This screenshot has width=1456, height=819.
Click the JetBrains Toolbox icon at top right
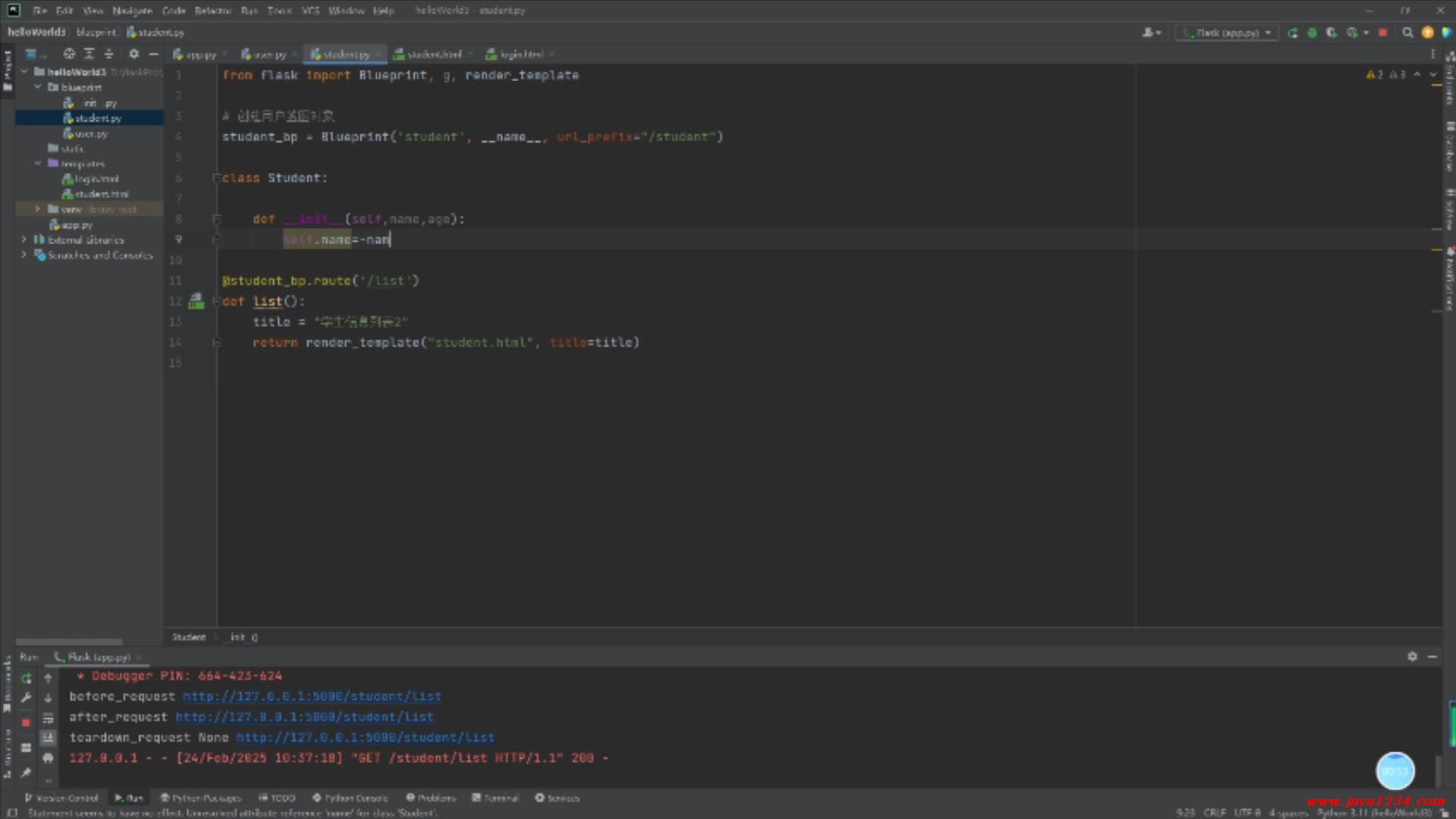[1446, 33]
